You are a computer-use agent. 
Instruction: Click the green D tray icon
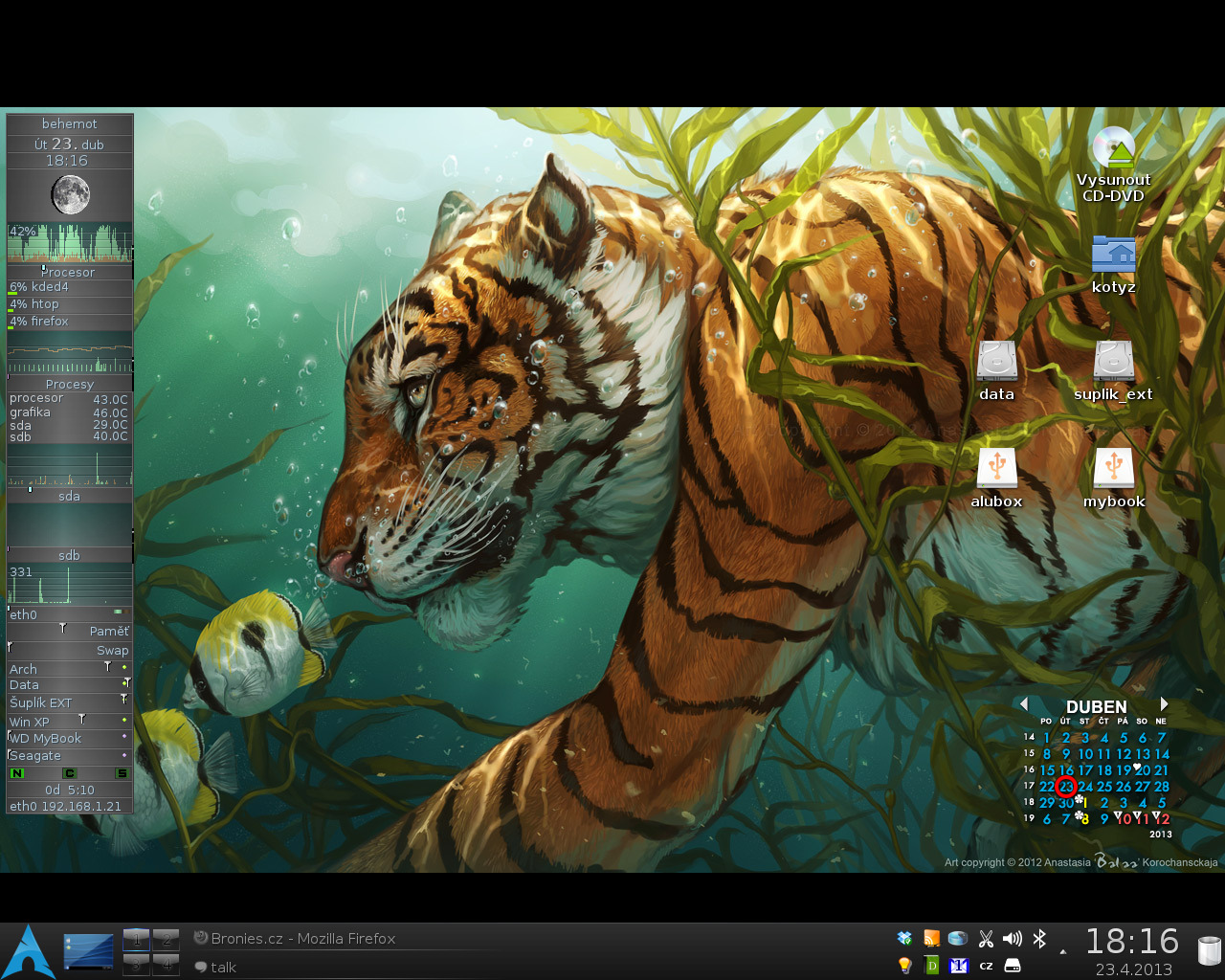(x=931, y=966)
